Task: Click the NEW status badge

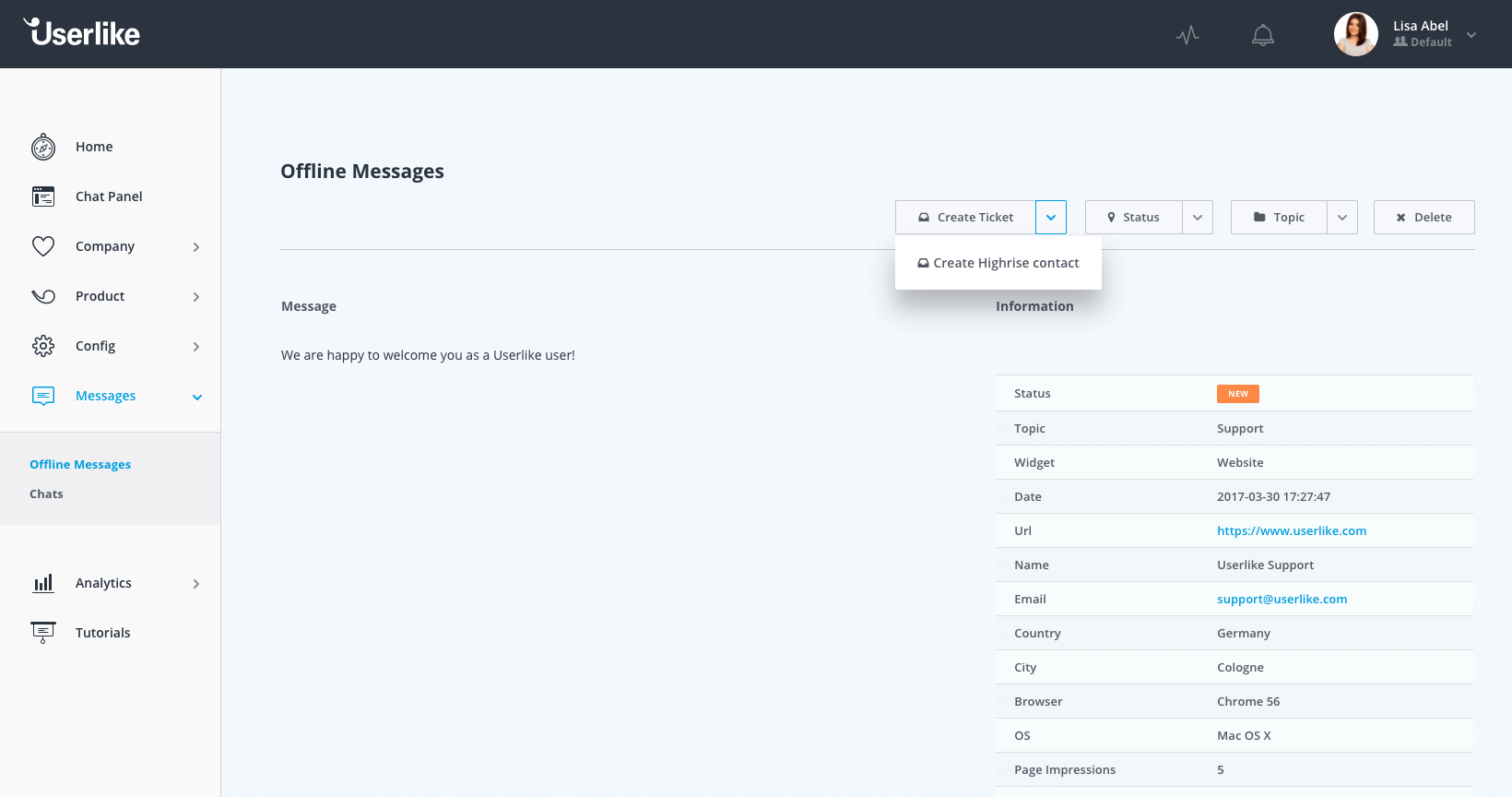Action: pos(1238,394)
